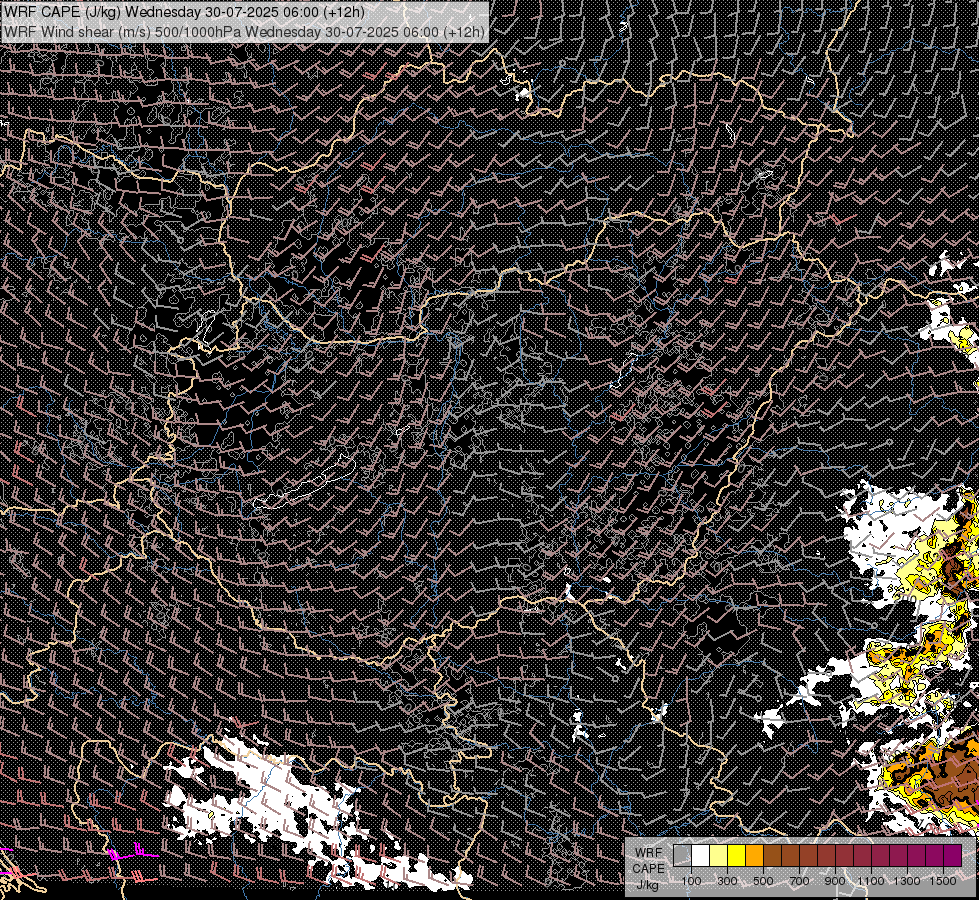Click the legend unit label J/kg
This screenshot has width=979, height=900.
[649, 884]
